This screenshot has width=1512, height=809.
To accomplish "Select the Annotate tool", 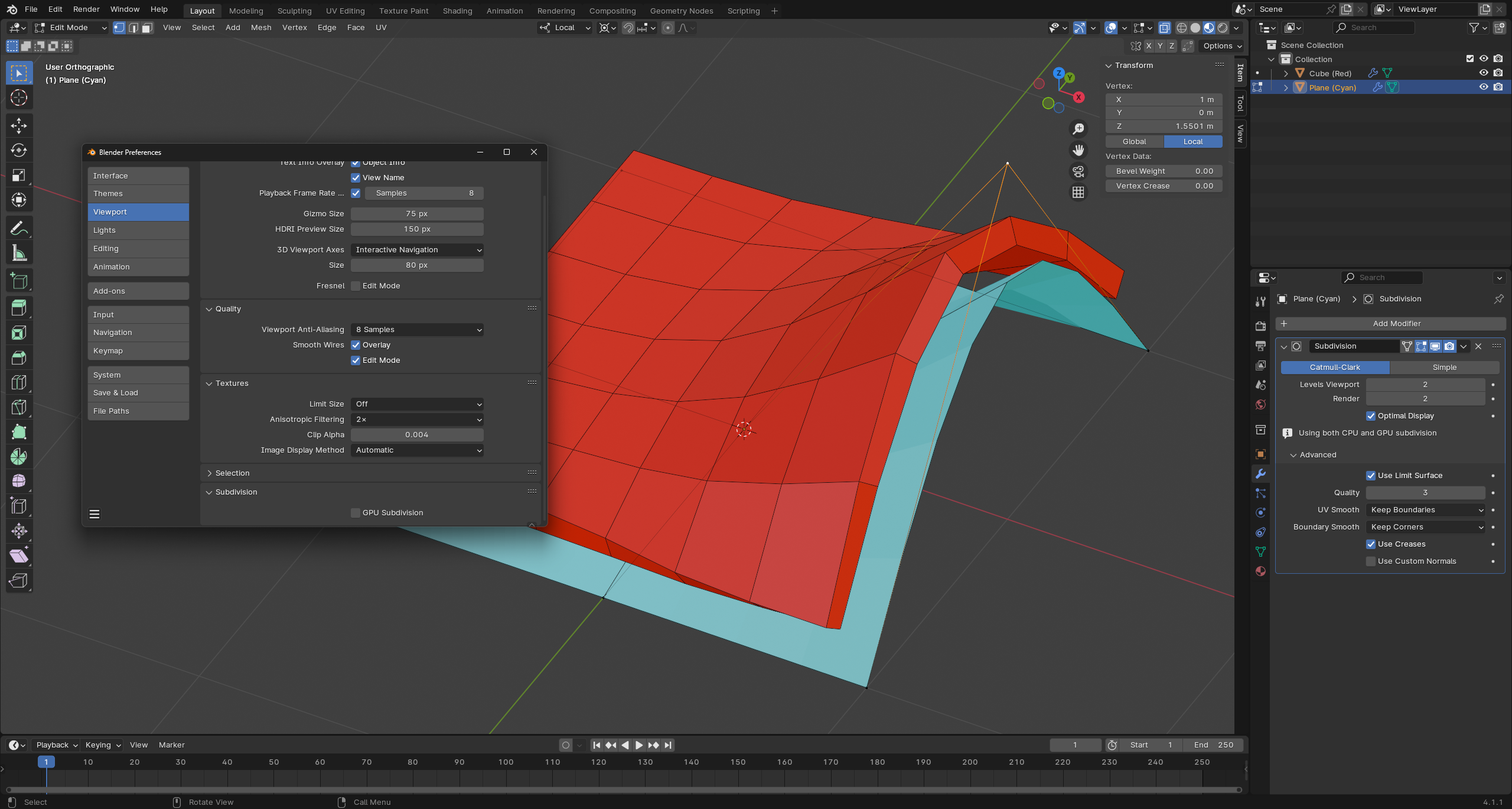I will (19, 228).
